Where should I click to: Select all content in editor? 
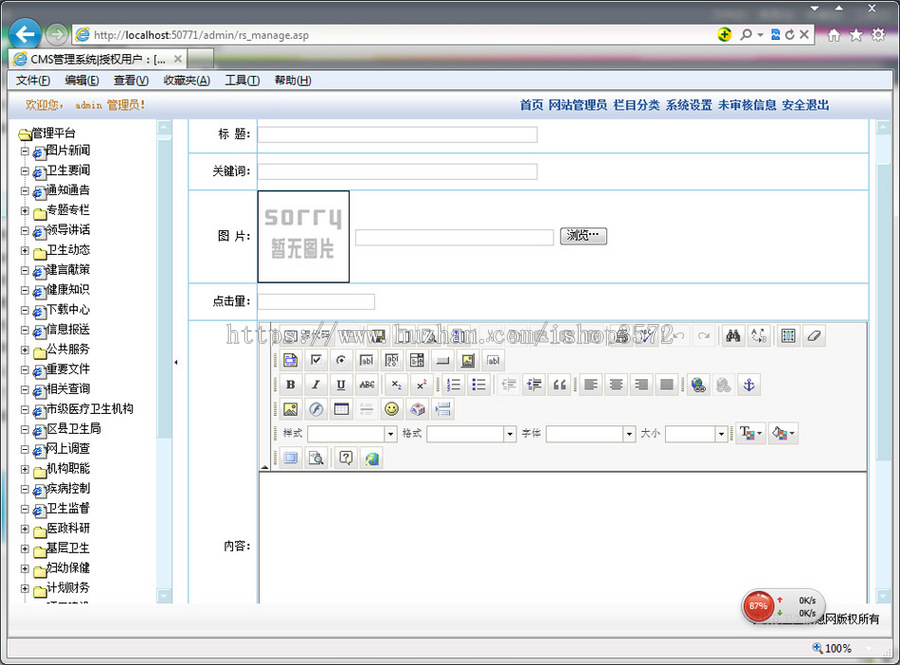[x=788, y=336]
